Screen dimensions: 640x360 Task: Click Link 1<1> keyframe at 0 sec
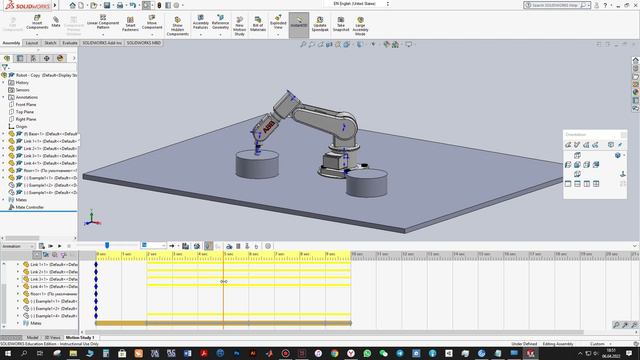pyautogui.click(x=96, y=264)
